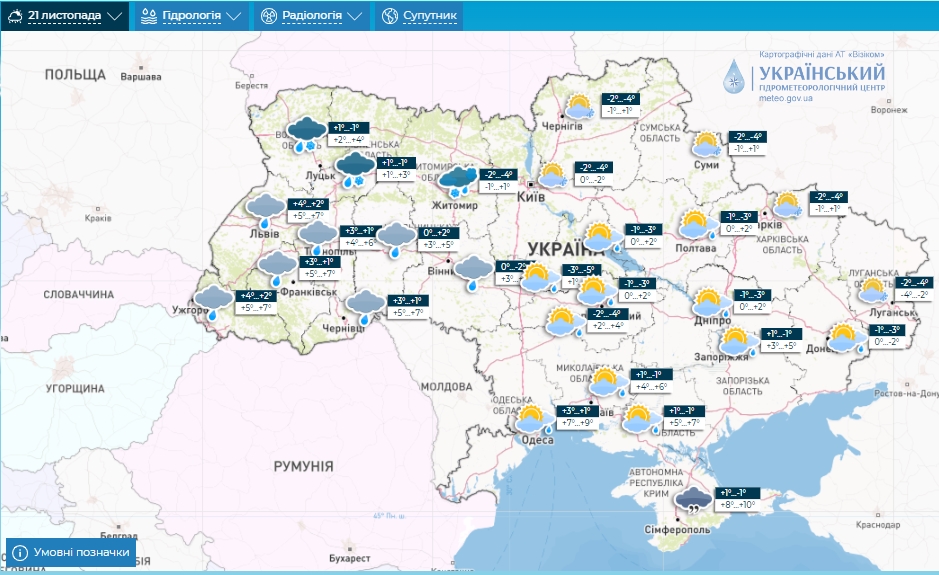
Task: Click the Краснодар city label
Action: click(878, 525)
